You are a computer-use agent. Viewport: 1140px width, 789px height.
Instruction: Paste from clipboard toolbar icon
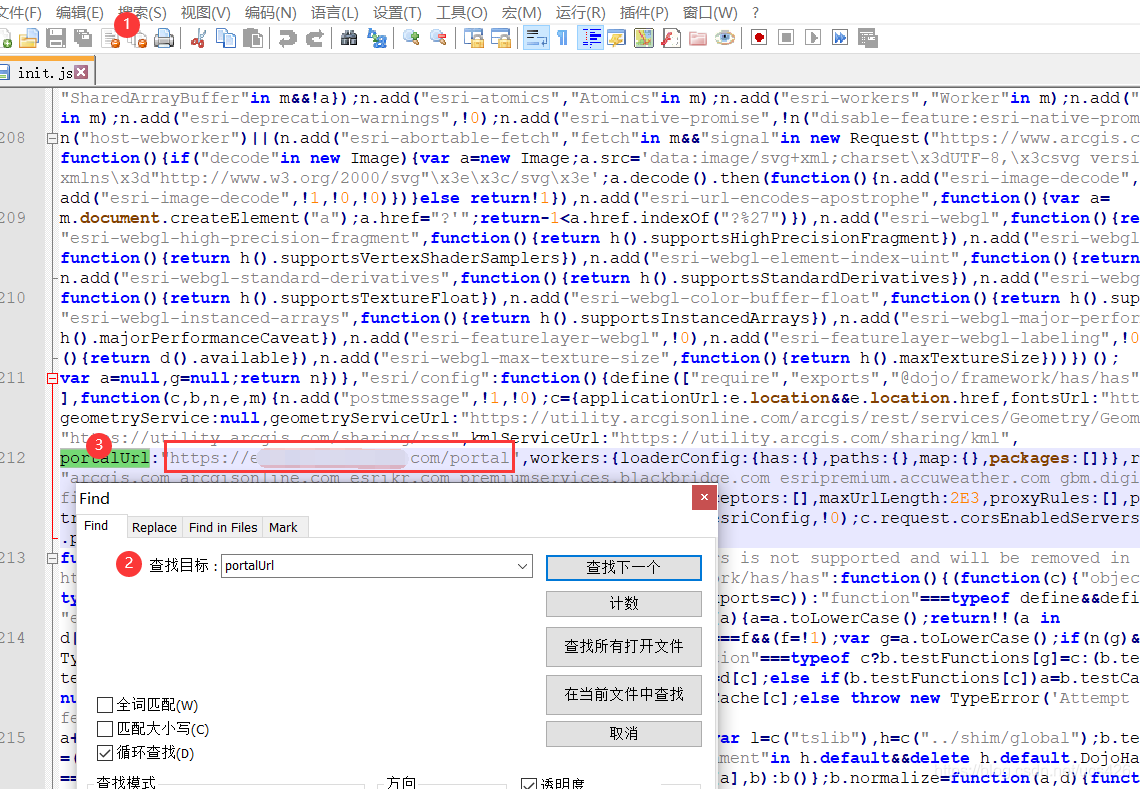252,38
